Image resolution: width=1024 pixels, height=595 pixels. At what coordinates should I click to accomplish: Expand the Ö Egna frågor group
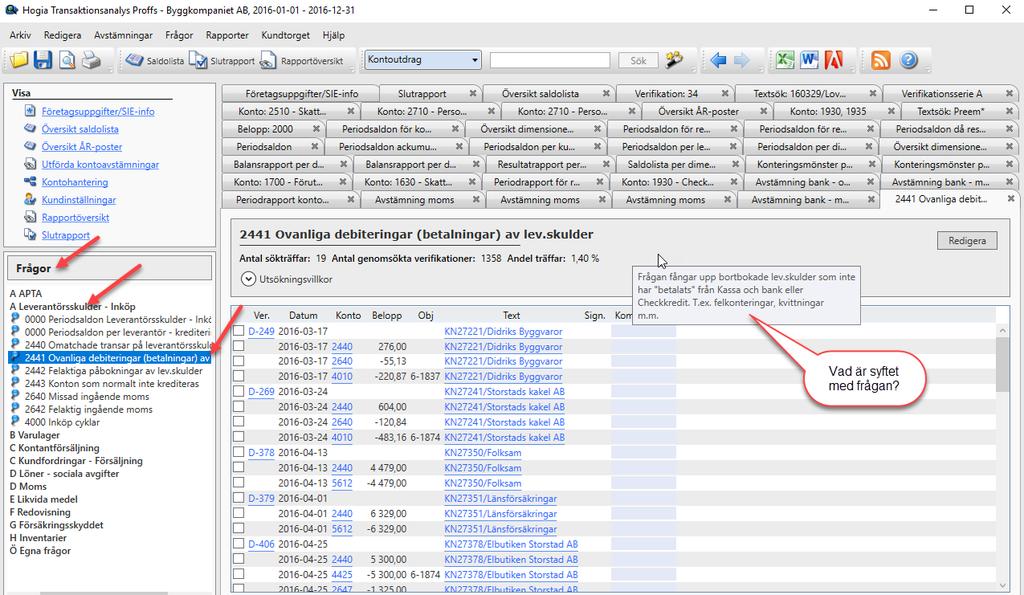pyautogui.click(x=40, y=551)
